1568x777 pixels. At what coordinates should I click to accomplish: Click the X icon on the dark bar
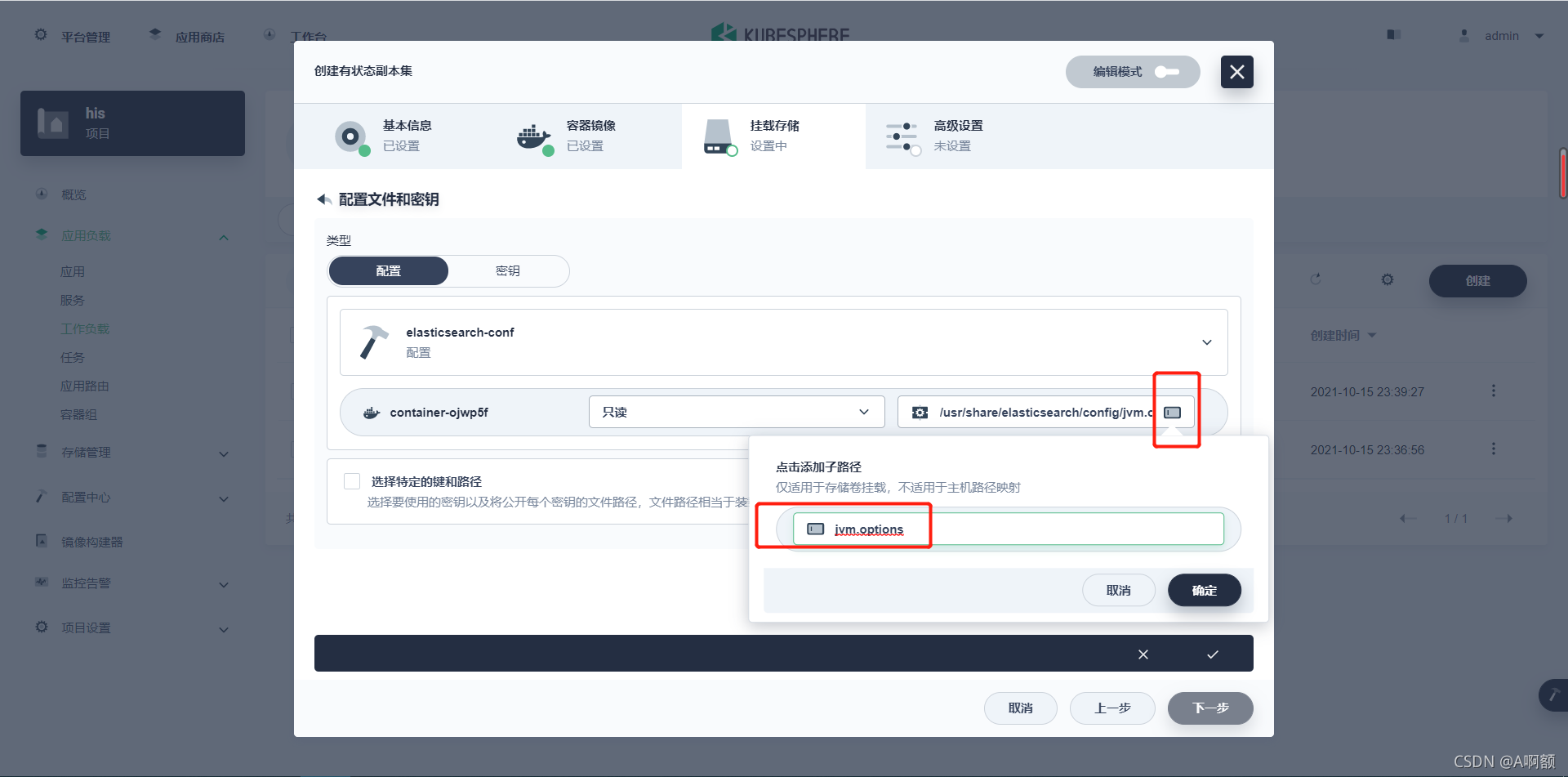point(1143,654)
